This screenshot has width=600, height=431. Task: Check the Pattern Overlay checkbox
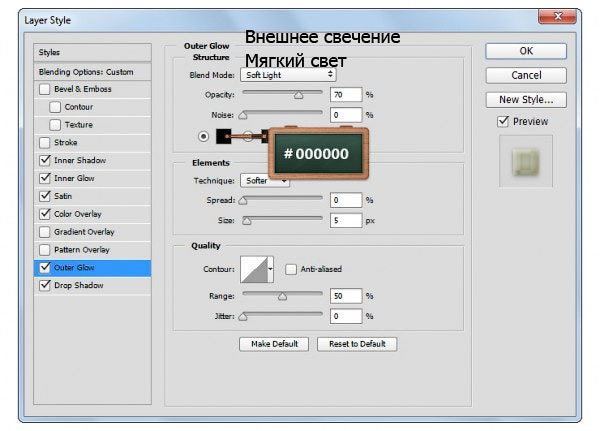coord(44,250)
